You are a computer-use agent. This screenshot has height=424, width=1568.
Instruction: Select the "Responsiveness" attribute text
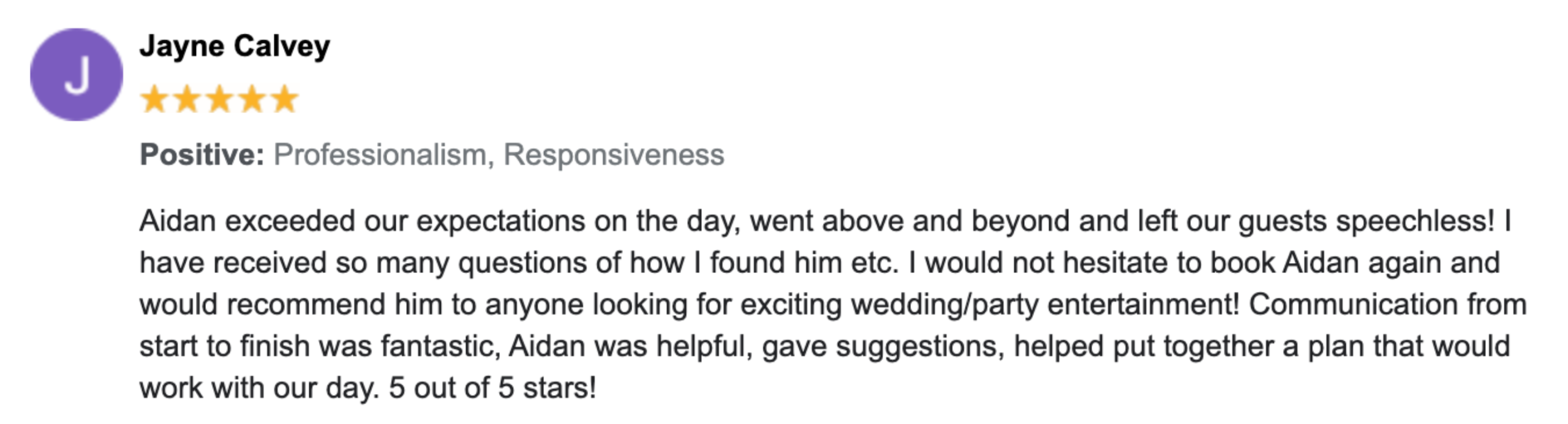coord(614,154)
